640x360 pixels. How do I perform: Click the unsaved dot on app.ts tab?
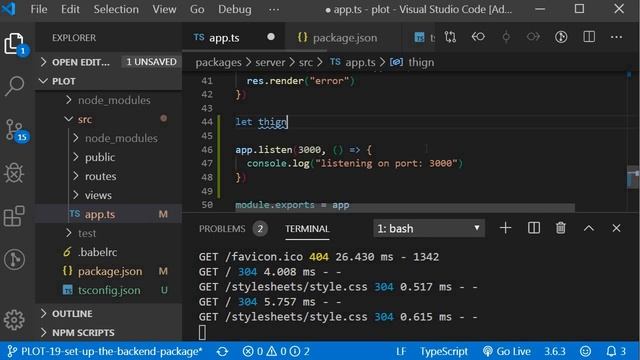pyautogui.click(x=271, y=37)
